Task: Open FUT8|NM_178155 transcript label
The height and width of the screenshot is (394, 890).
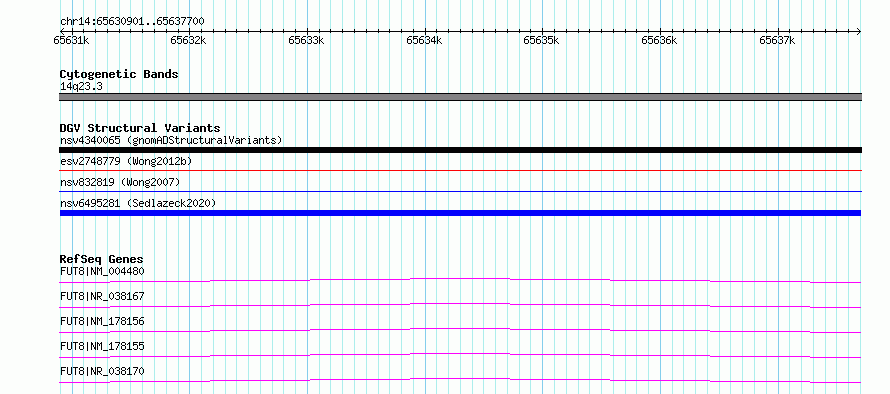Action: pyautogui.click(x=102, y=346)
